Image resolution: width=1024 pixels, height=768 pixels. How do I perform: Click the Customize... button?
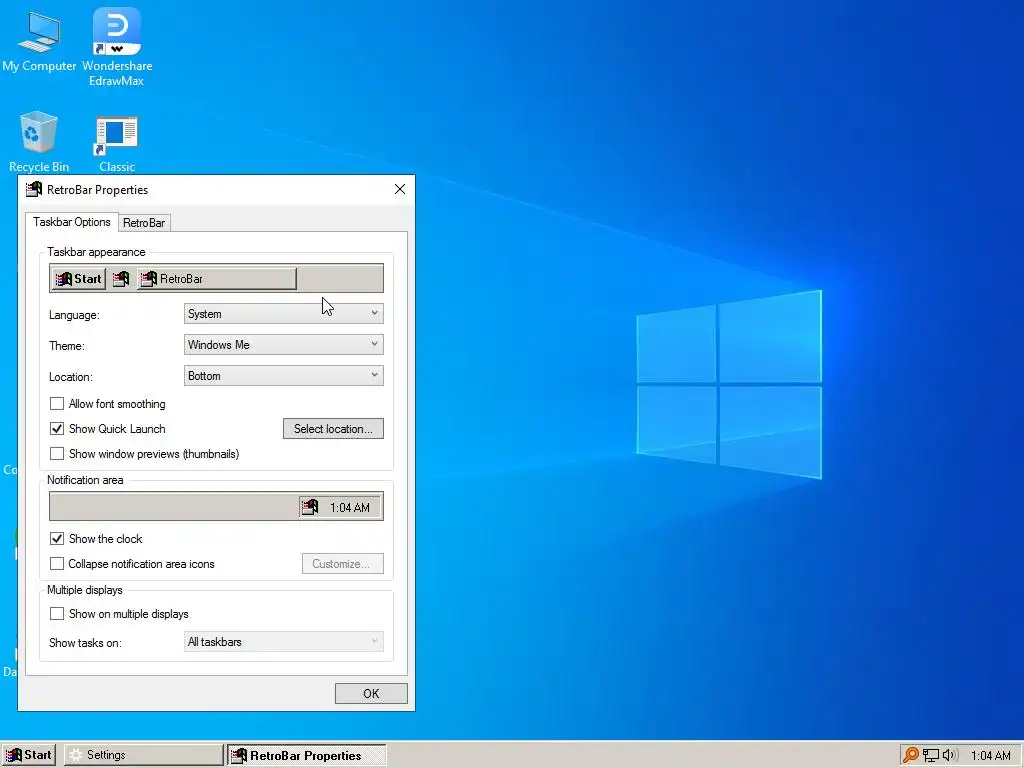pyautogui.click(x=342, y=564)
